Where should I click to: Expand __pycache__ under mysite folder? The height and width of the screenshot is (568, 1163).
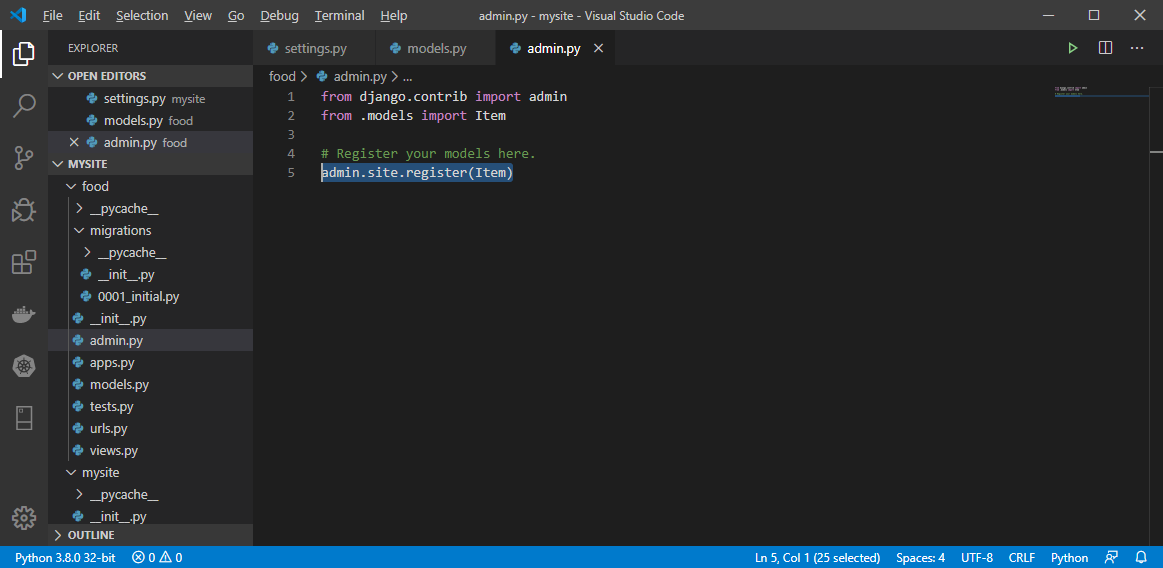coord(151,495)
